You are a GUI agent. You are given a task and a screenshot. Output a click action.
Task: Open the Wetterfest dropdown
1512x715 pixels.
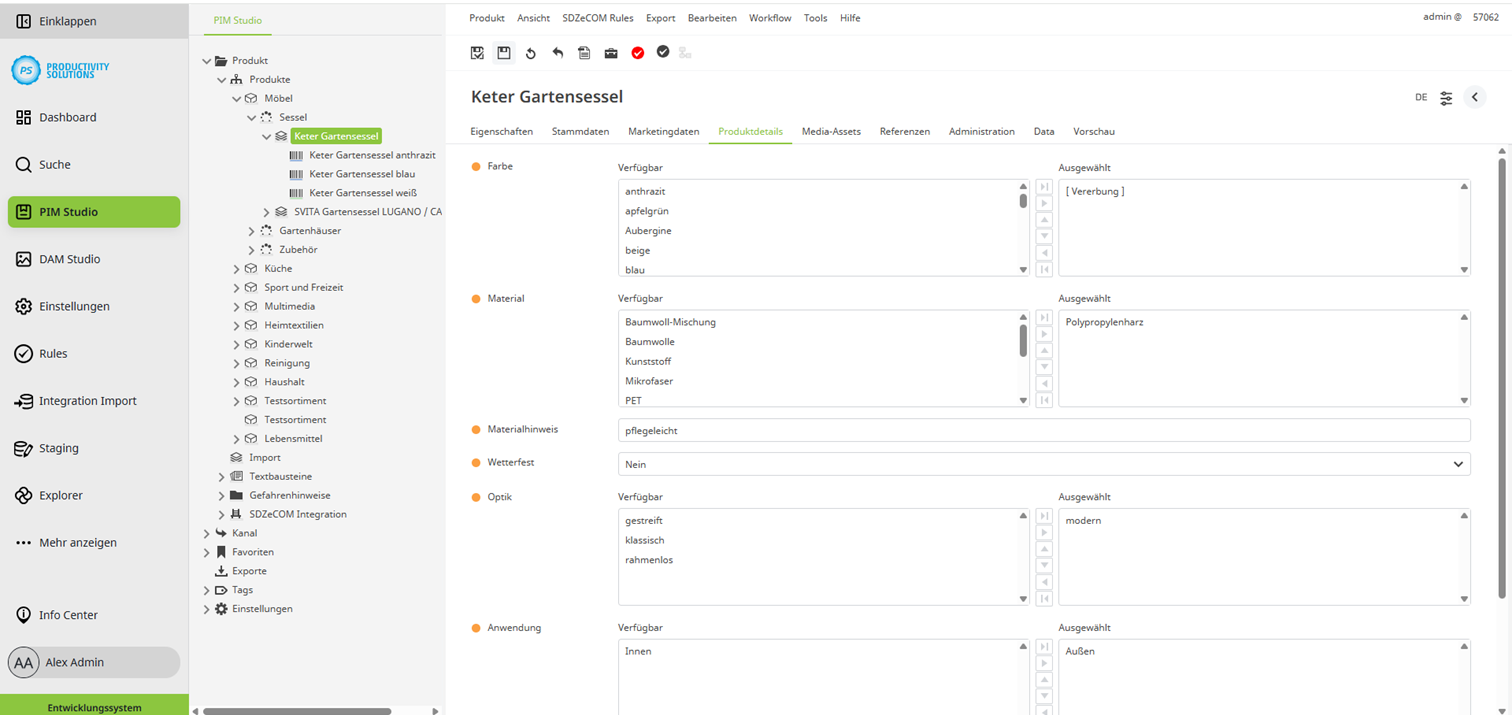pyautogui.click(x=1043, y=464)
